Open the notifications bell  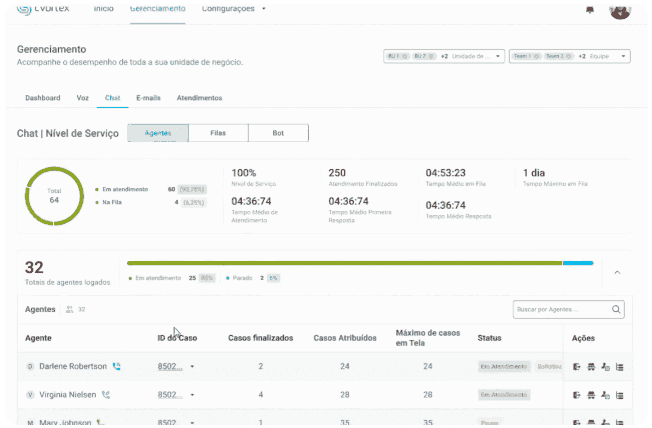pyautogui.click(x=589, y=10)
